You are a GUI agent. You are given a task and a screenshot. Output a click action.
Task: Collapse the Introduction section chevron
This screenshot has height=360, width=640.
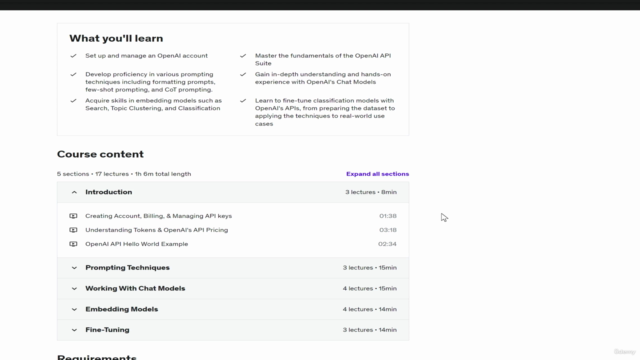74,192
